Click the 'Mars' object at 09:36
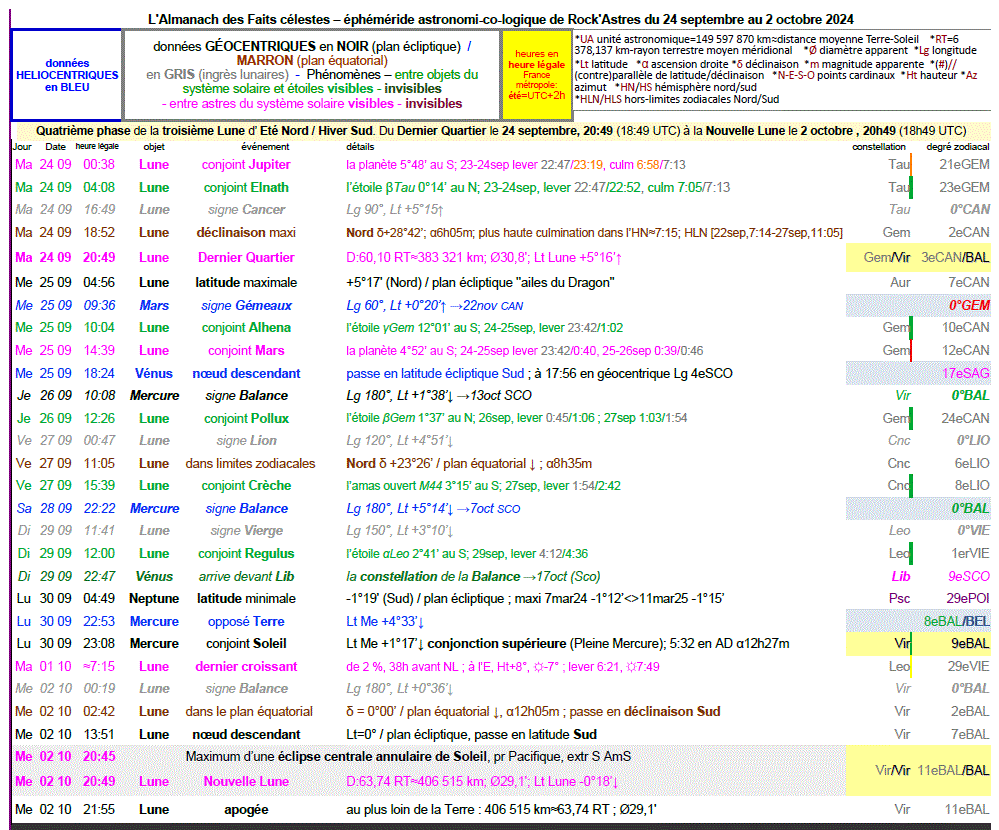Image resolution: width=999 pixels, height=830 pixels. 154,306
